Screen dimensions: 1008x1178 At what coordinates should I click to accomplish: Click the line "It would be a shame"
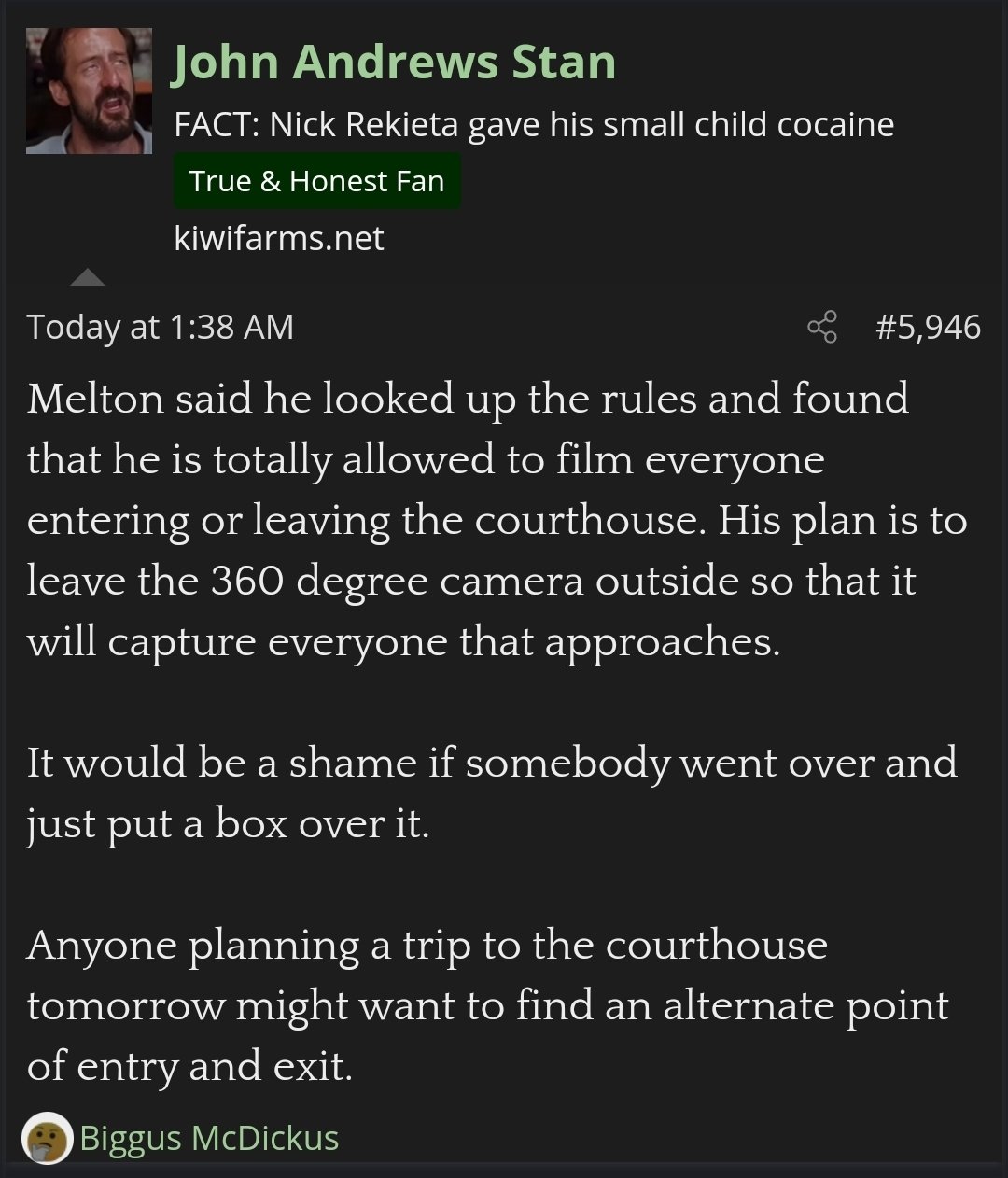point(492,763)
